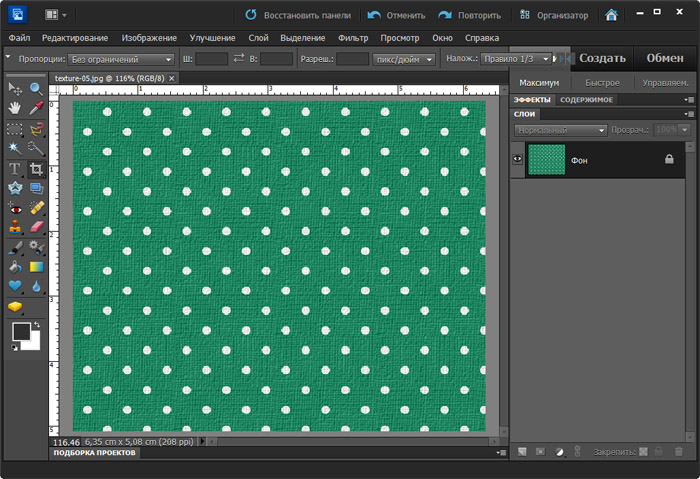The height and width of the screenshot is (479, 700).
Task: Switch to the Быстрое edit tab
Action: pos(602,82)
